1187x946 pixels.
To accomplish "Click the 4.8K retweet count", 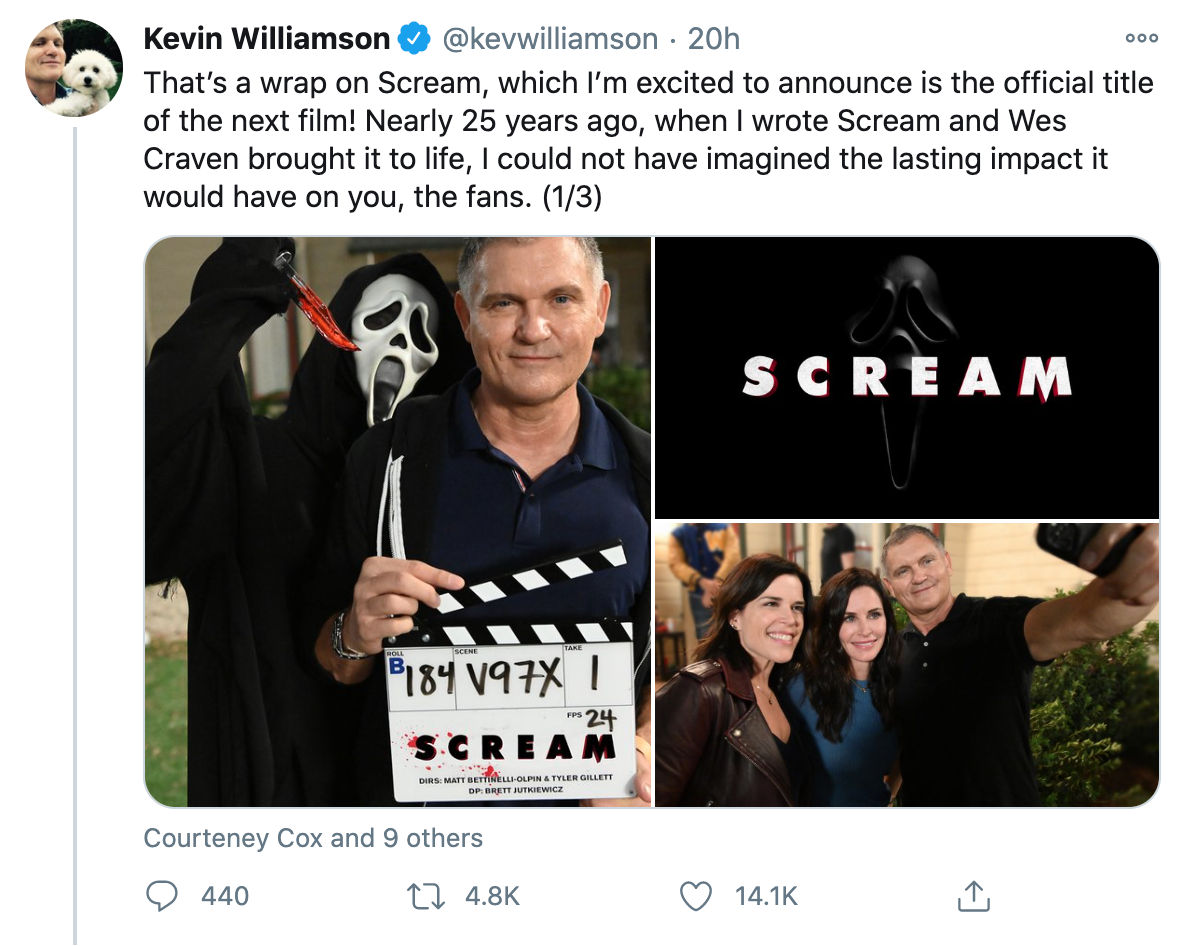I will pos(493,895).
